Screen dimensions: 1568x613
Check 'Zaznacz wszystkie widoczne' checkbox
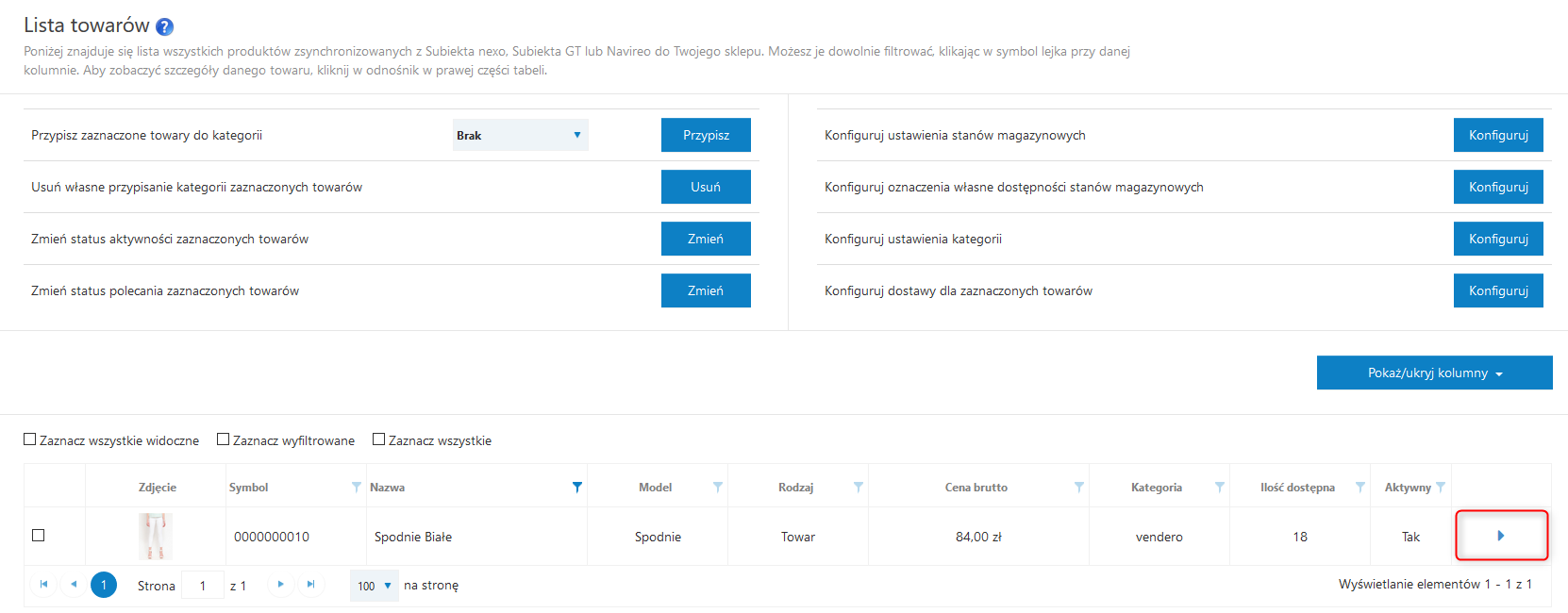click(x=30, y=439)
